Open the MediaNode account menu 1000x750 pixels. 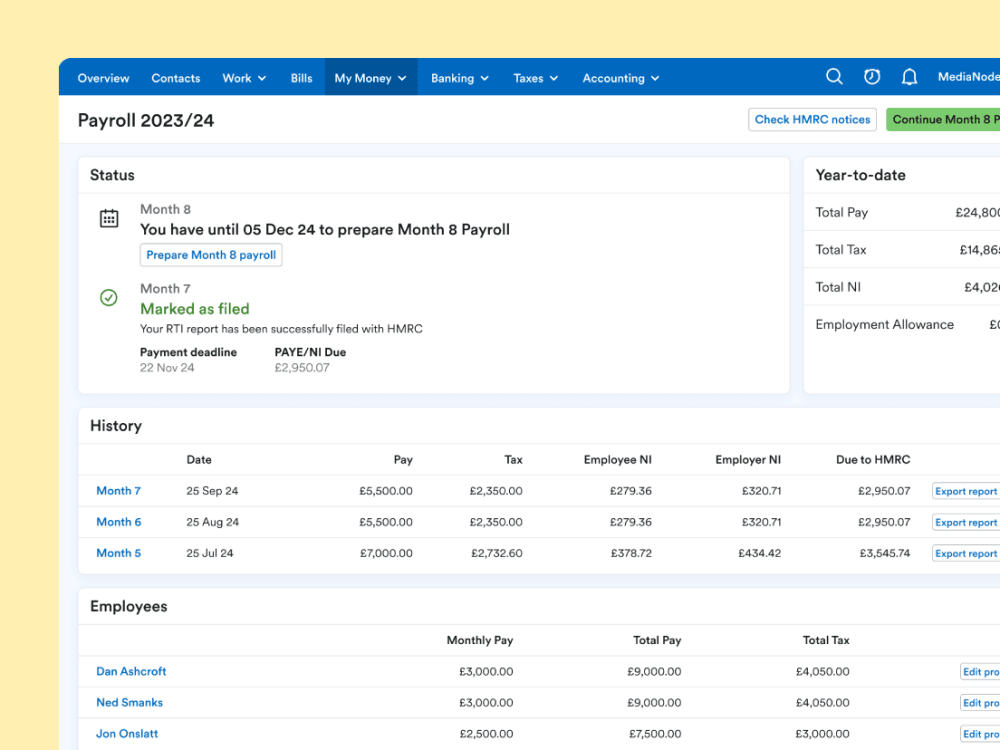(x=967, y=76)
